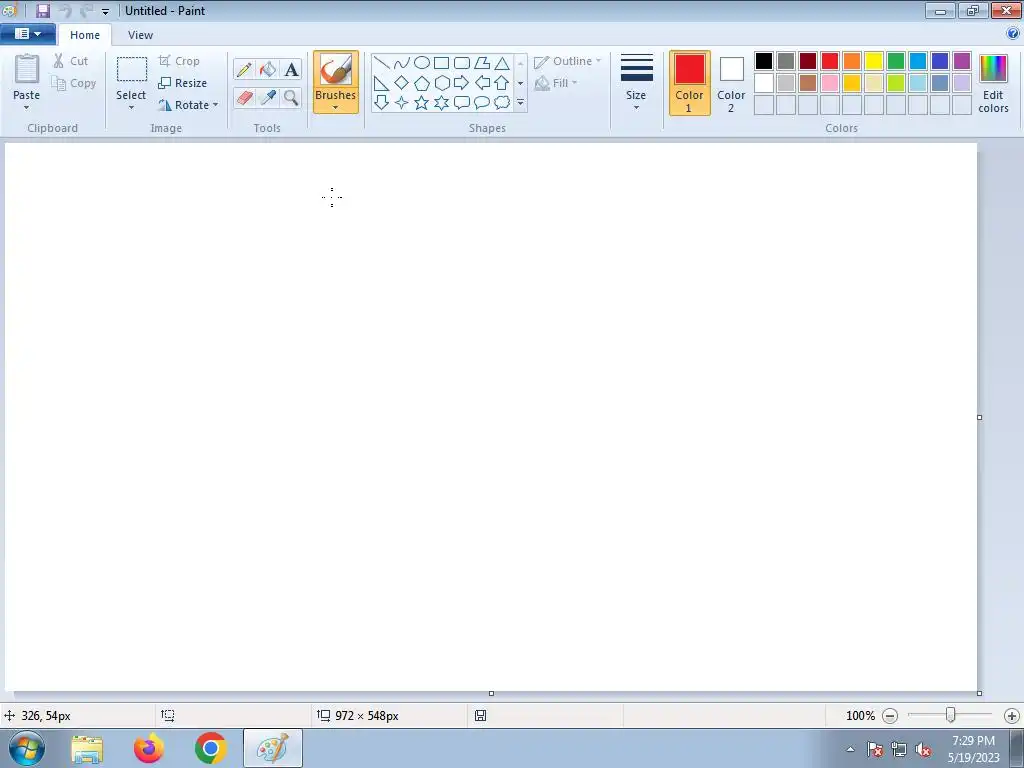1024x768 pixels.
Task: Click the muted volume tray icon
Action: [x=923, y=750]
